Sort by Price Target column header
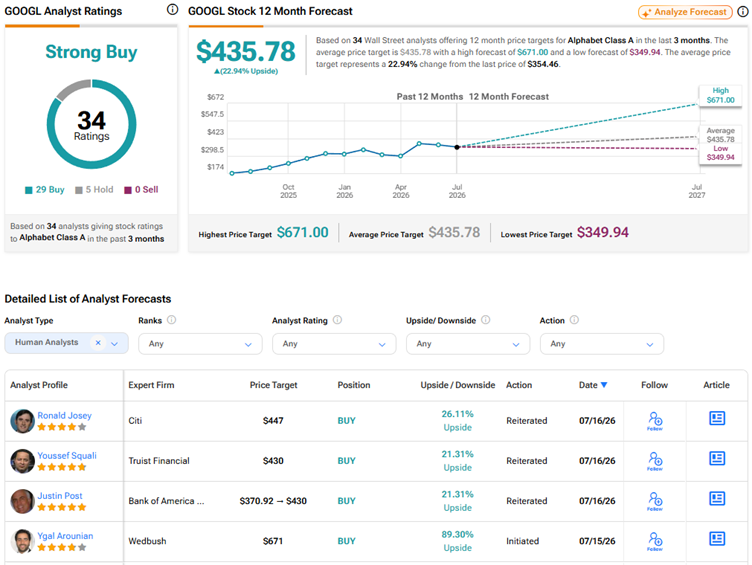 (273, 385)
